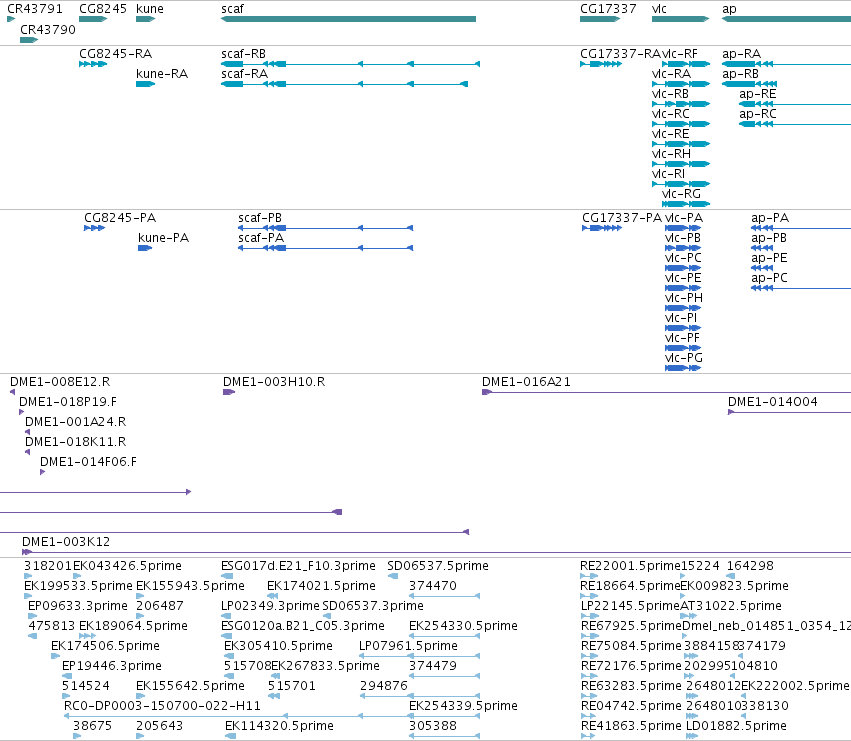The width and height of the screenshot is (851, 741).
Task: Click the AT31022.5prime EST label
Action: (731, 605)
